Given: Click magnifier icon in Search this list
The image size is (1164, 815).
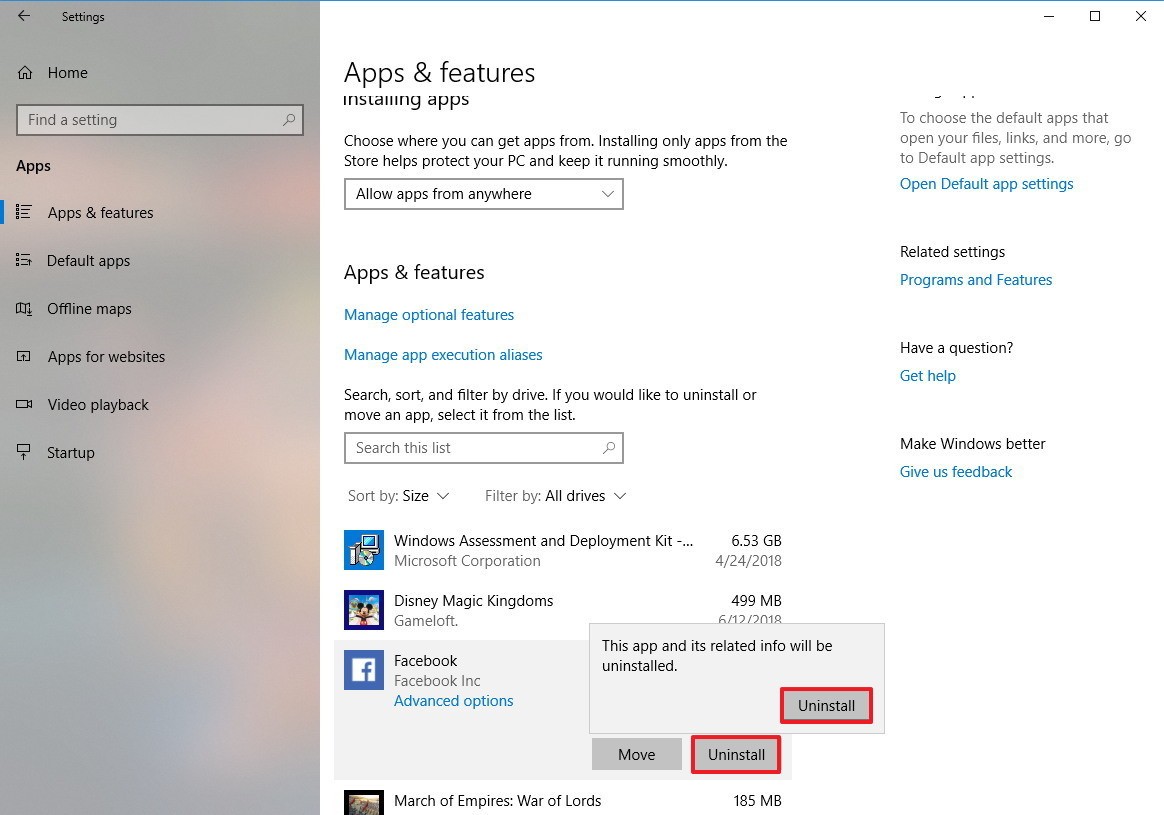Looking at the screenshot, I should coord(608,448).
